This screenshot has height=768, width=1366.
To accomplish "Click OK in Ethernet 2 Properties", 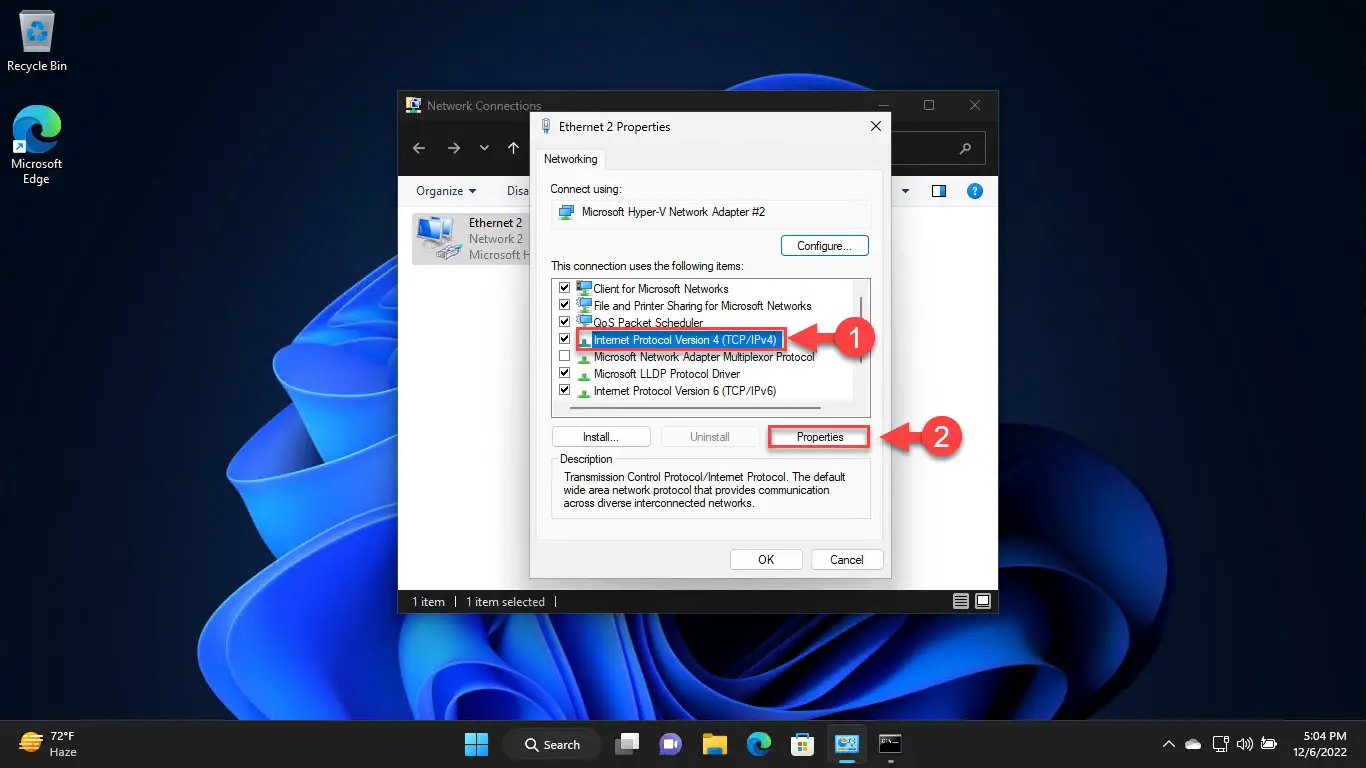I will coord(766,560).
